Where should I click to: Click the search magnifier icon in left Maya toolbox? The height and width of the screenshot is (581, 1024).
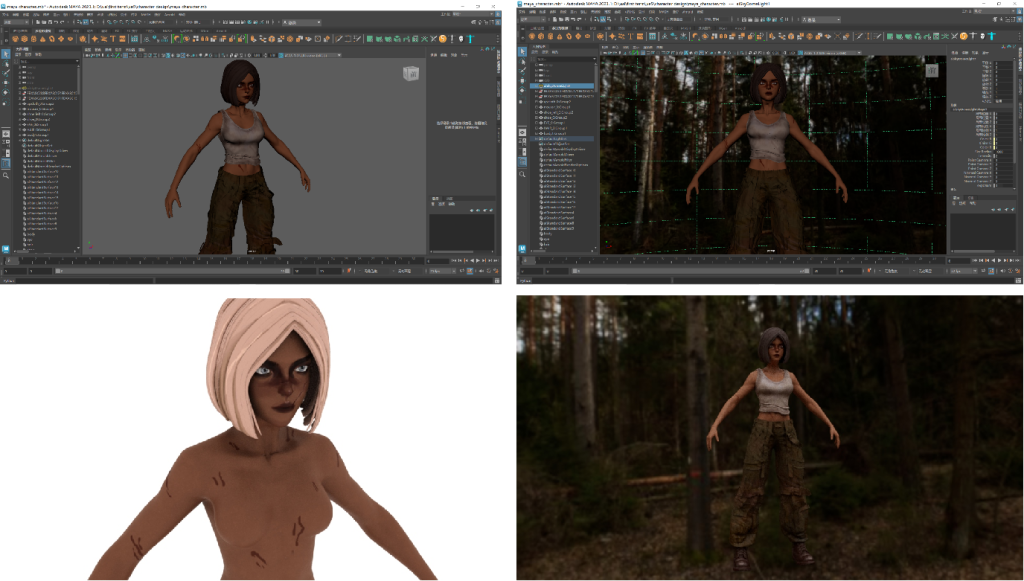point(6,175)
